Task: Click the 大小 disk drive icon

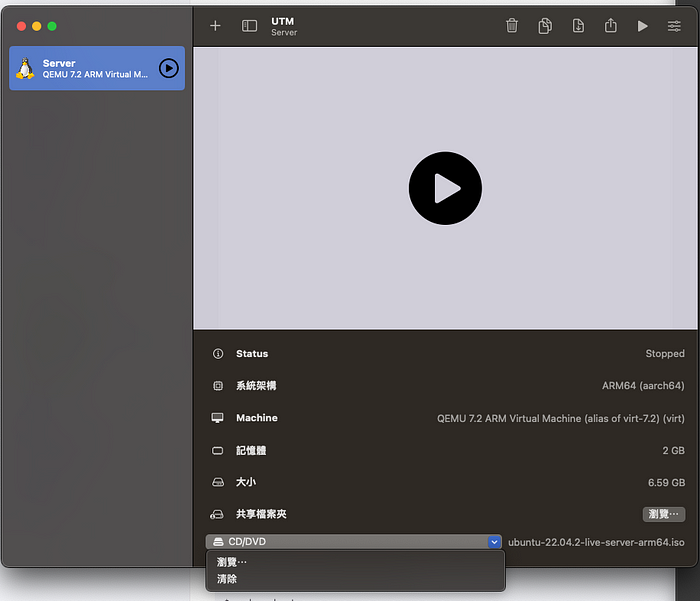Action: click(x=218, y=482)
